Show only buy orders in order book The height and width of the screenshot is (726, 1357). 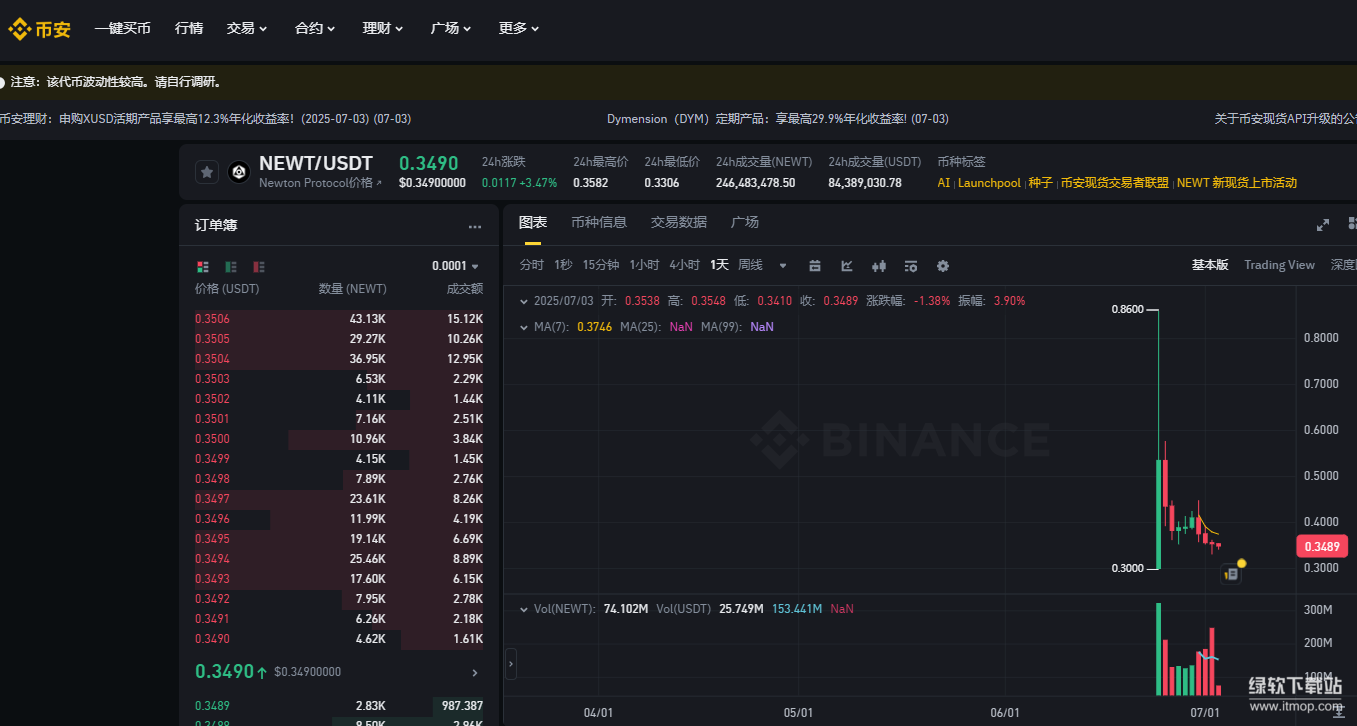[231, 266]
